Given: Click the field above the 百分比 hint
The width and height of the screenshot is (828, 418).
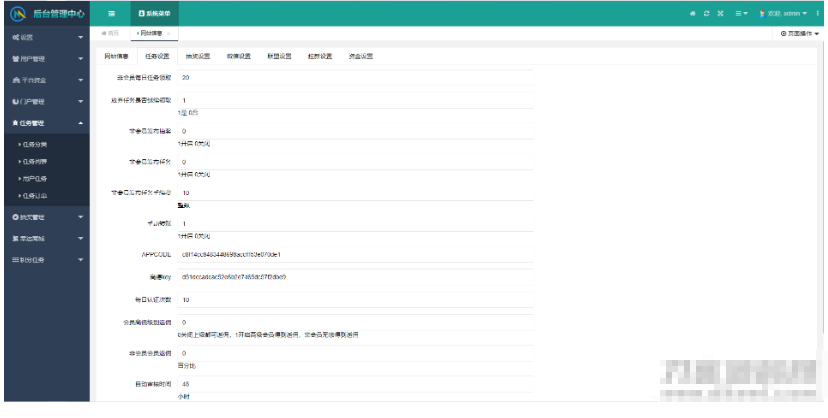Looking at the screenshot, I should tap(355, 353).
